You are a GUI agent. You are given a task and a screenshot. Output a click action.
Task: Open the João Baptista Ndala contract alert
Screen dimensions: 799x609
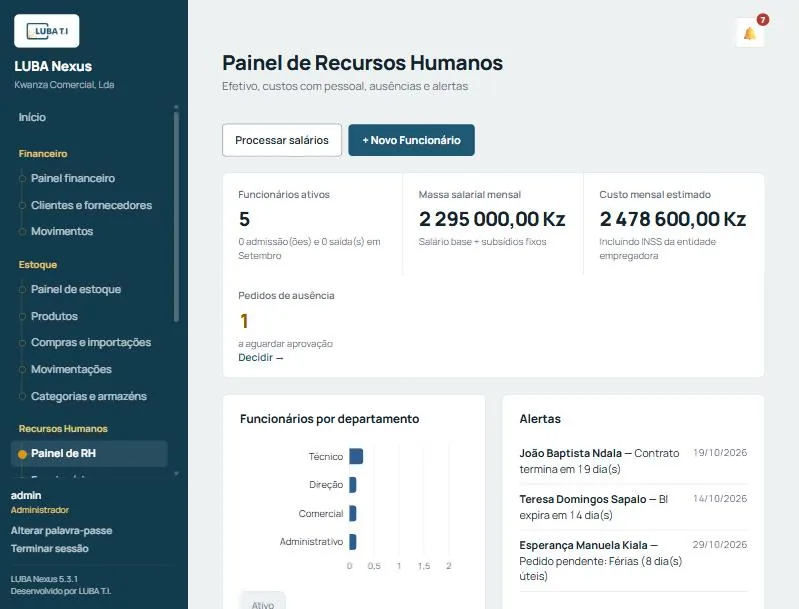(x=633, y=461)
